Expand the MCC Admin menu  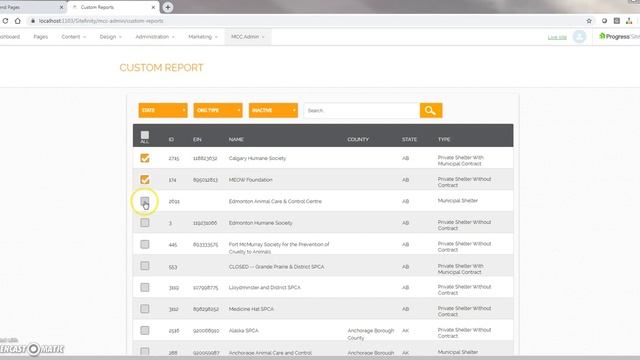(x=247, y=37)
